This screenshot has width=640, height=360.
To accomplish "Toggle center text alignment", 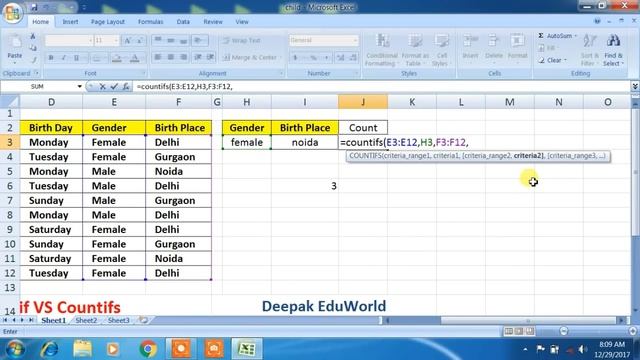I will coord(171,58).
